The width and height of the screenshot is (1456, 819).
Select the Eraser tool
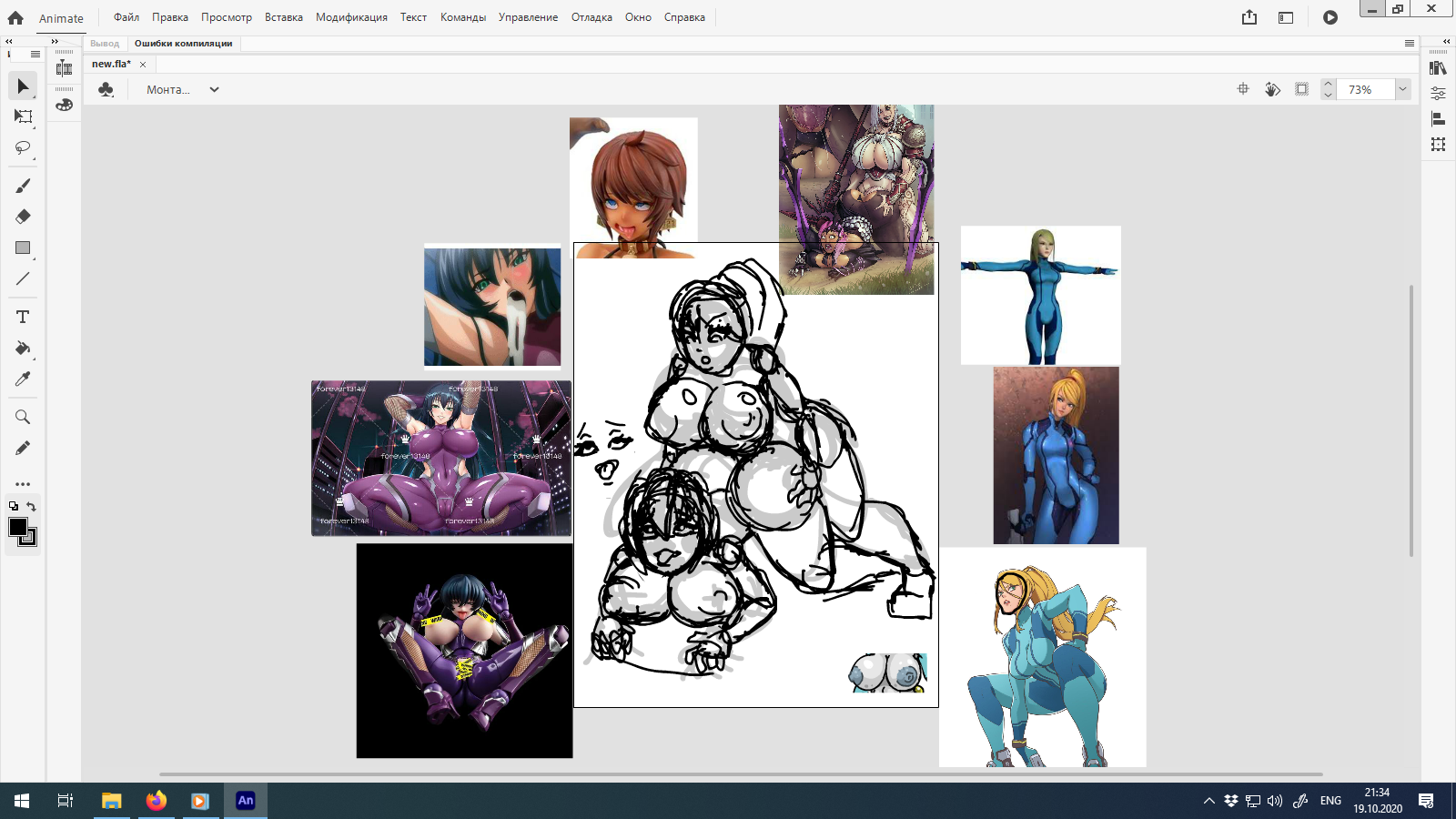(23, 217)
